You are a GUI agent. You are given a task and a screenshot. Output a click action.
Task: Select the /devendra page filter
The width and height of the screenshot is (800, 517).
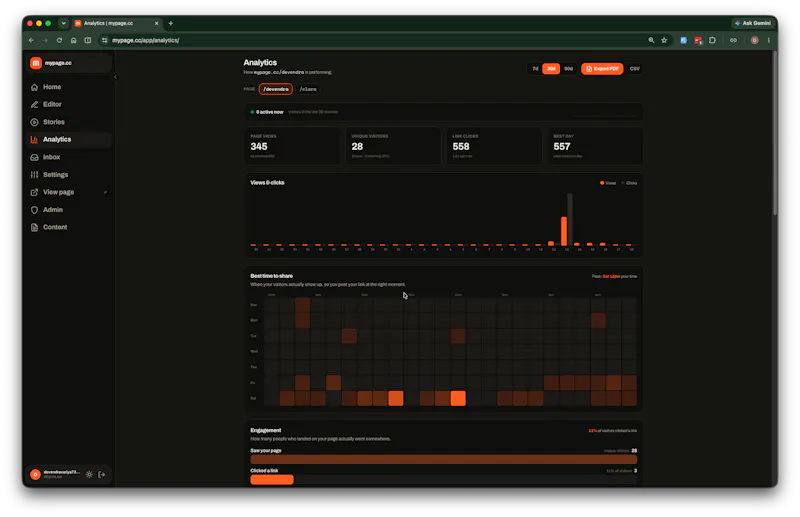tap(276, 89)
